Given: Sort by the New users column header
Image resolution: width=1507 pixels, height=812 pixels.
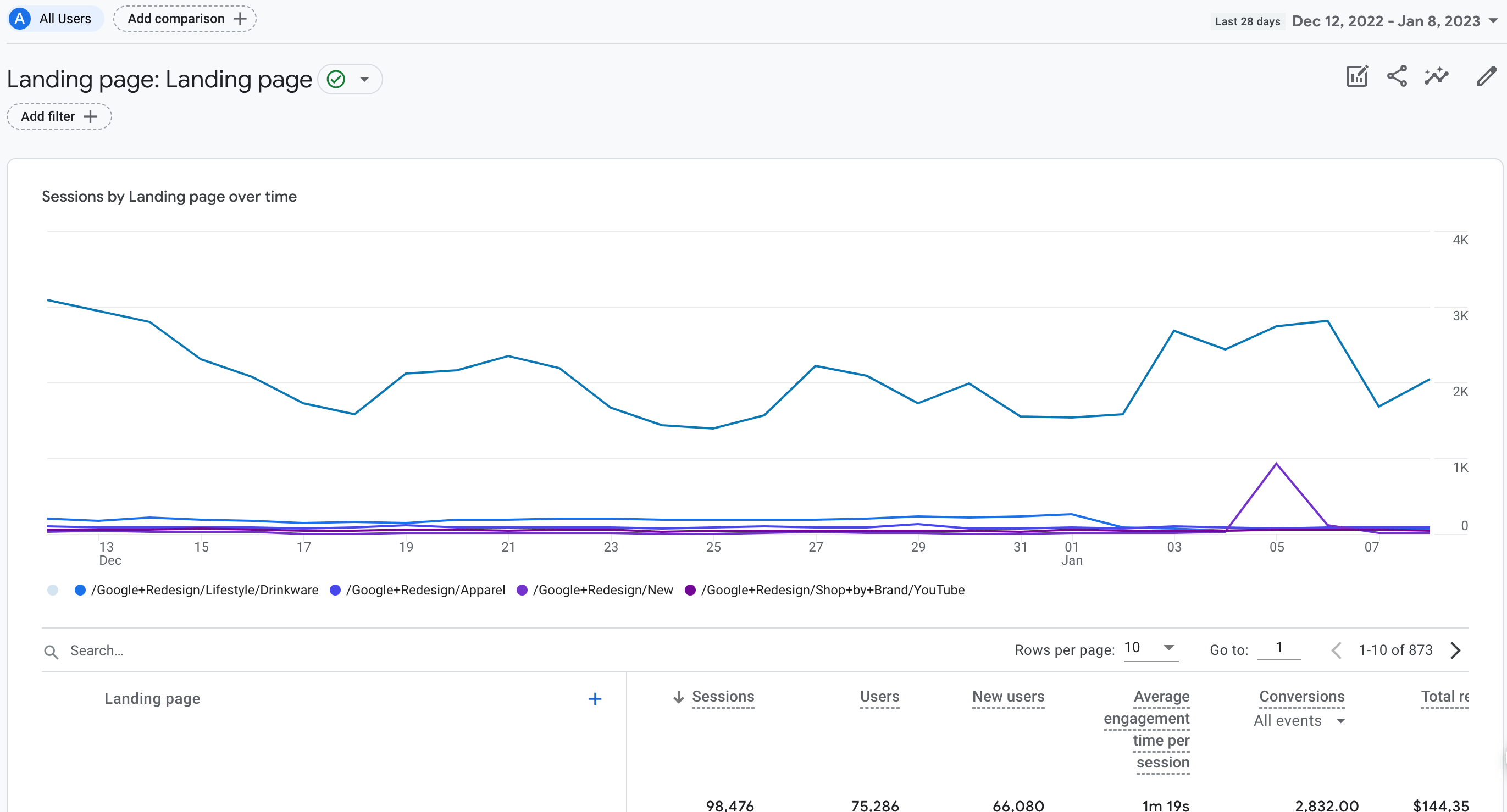Looking at the screenshot, I should [1008, 697].
